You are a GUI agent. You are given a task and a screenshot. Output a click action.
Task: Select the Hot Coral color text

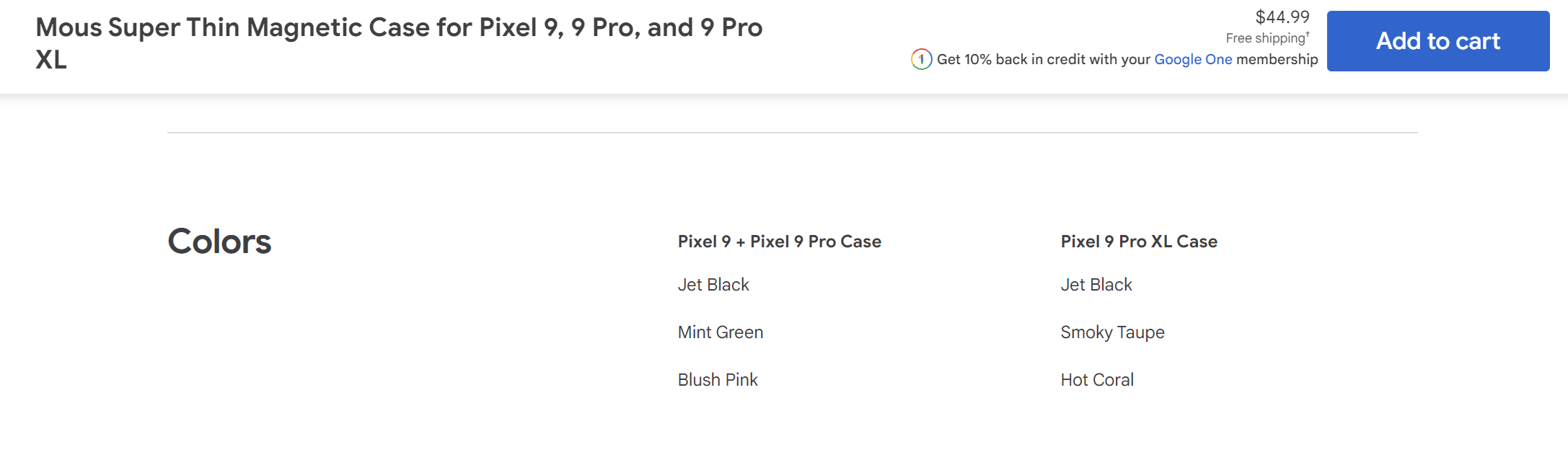(1096, 380)
